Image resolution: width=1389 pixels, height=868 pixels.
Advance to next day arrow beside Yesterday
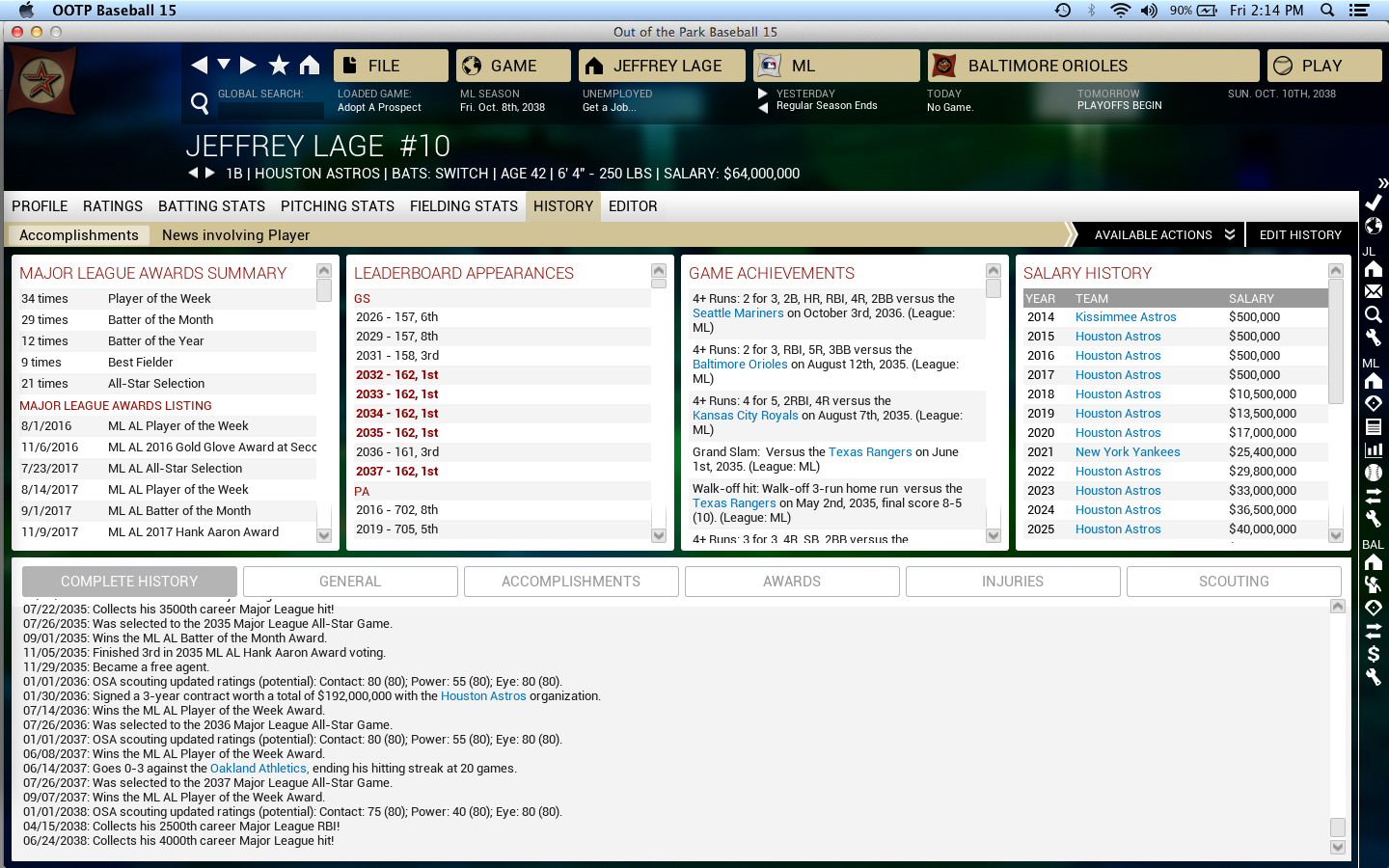click(763, 94)
